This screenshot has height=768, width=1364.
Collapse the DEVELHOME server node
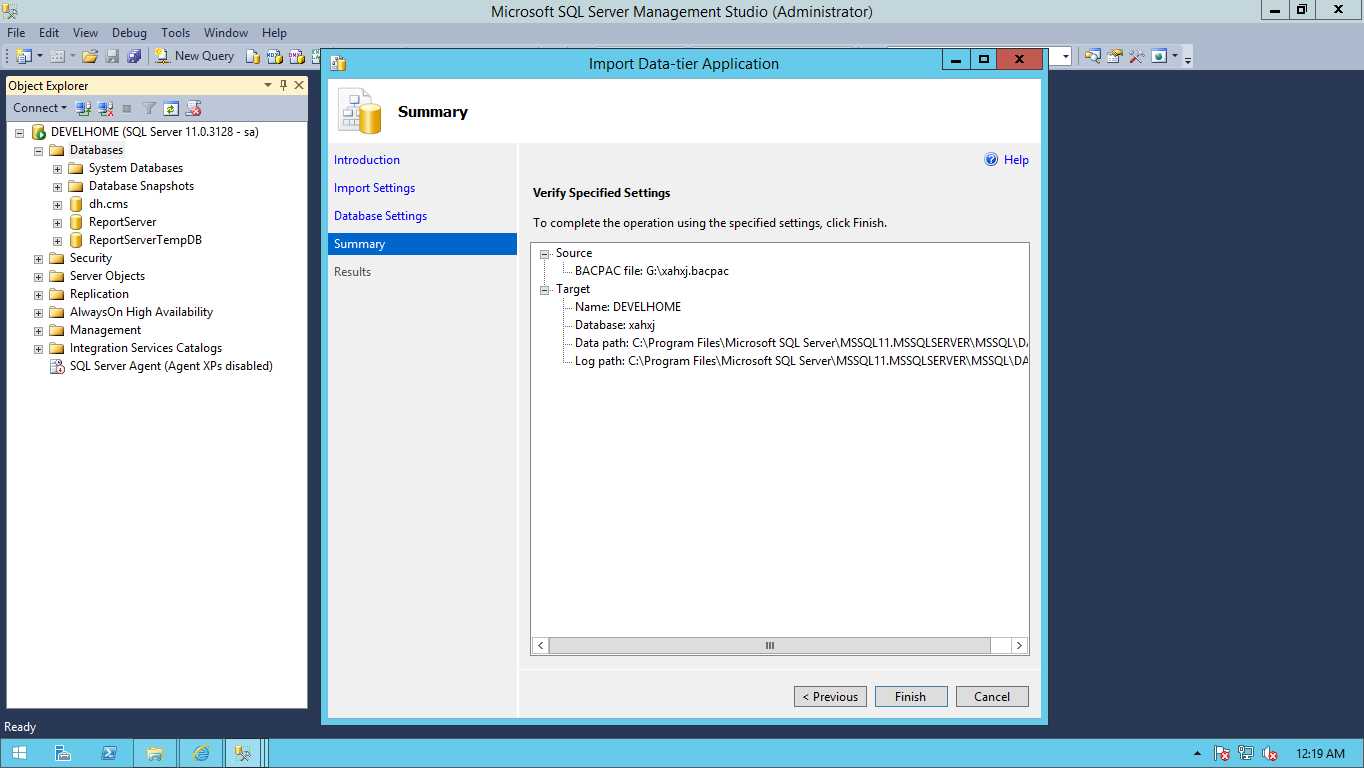click(19, 132)
